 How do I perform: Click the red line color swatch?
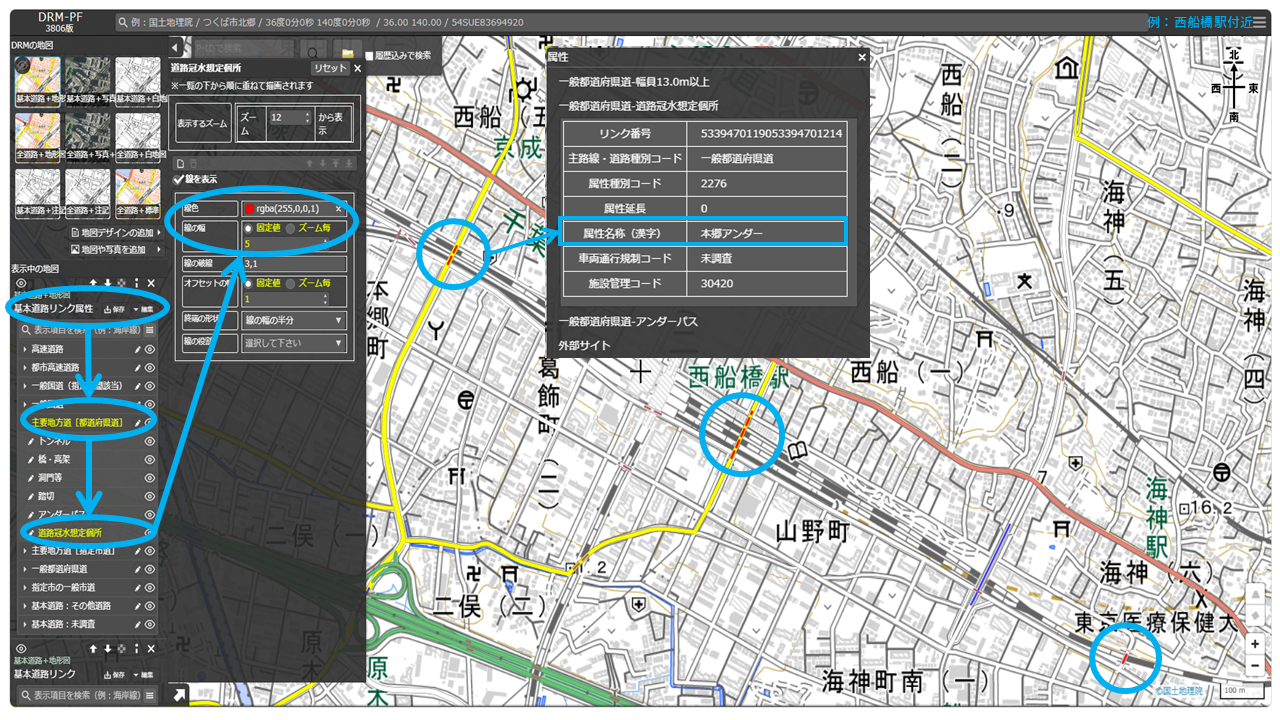click(248, 209)
